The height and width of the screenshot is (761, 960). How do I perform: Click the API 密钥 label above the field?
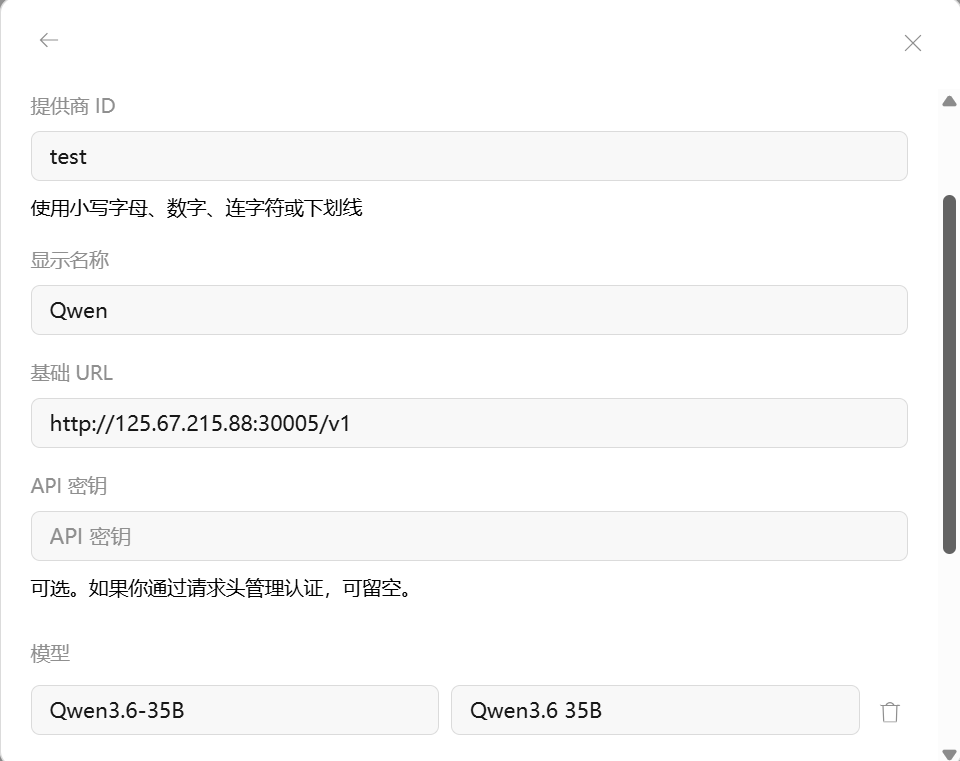(x=69, y=485)
